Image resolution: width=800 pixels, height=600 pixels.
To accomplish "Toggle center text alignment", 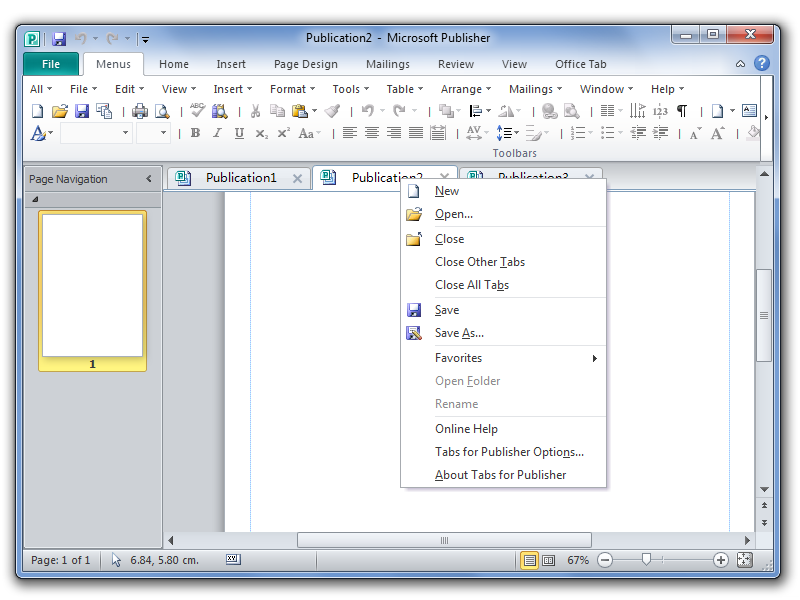I will (372, 133).
